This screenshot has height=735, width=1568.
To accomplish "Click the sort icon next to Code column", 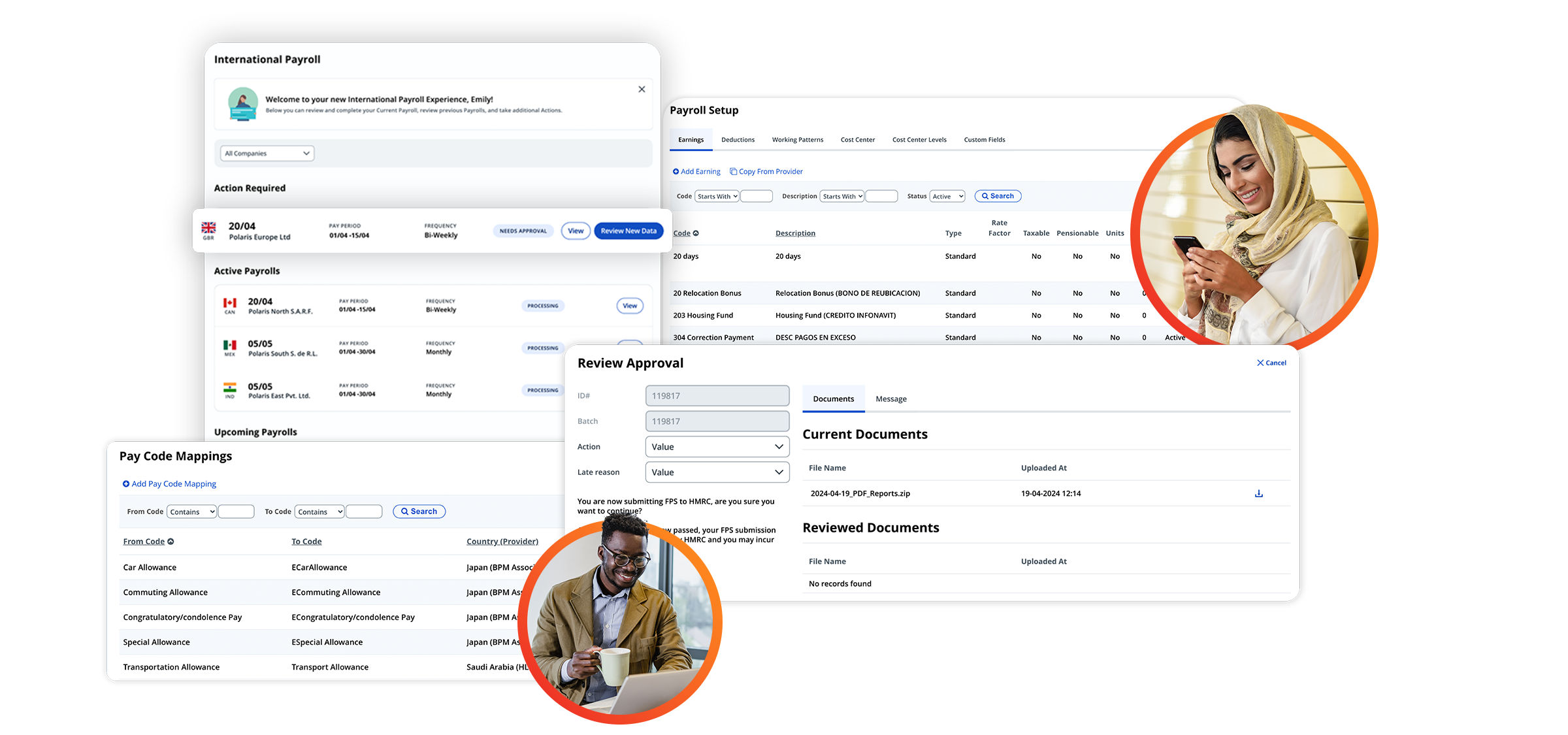I will [x=696, y=233].
